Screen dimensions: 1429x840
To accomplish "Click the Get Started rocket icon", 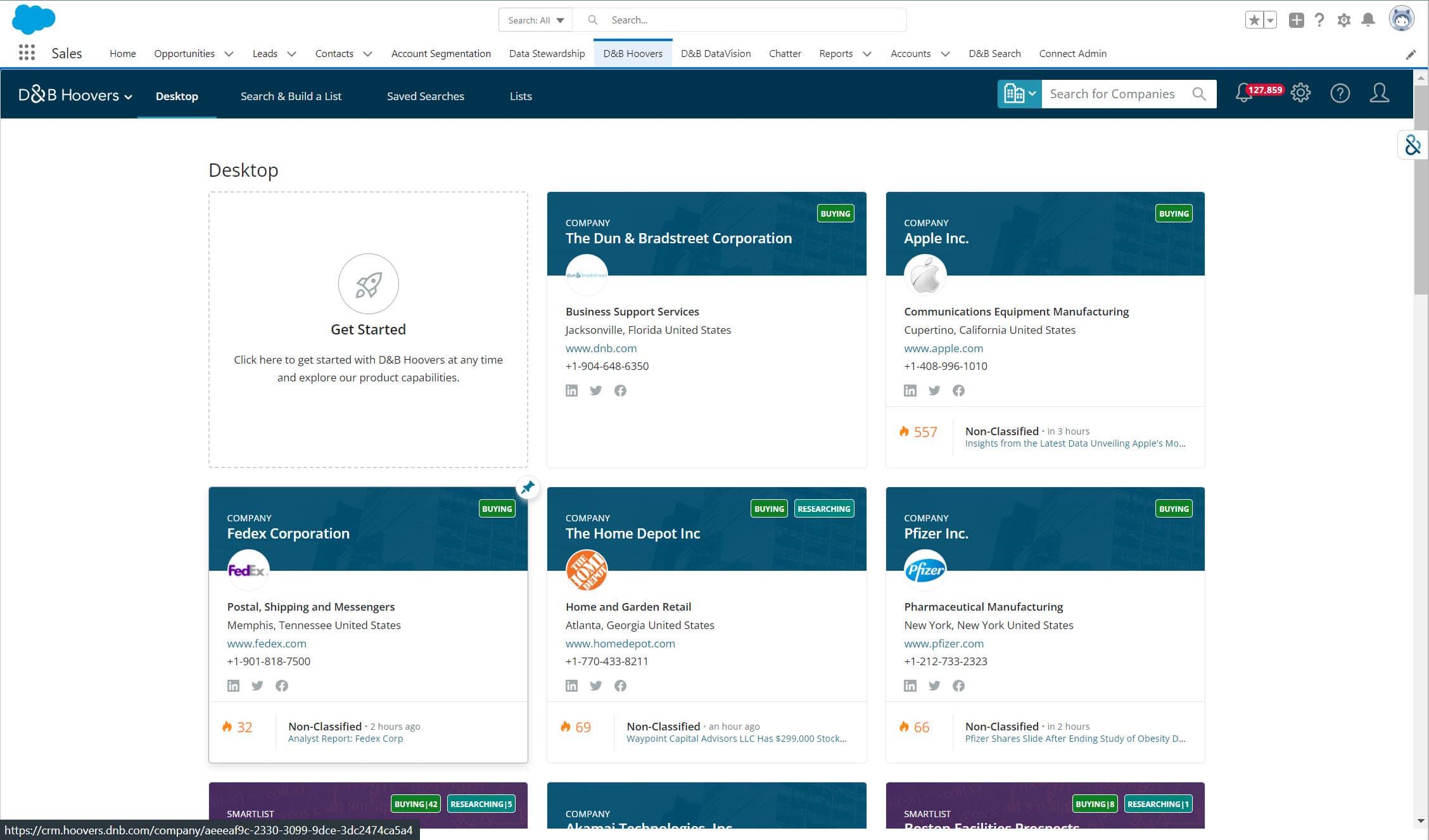I will click(368, 284).
